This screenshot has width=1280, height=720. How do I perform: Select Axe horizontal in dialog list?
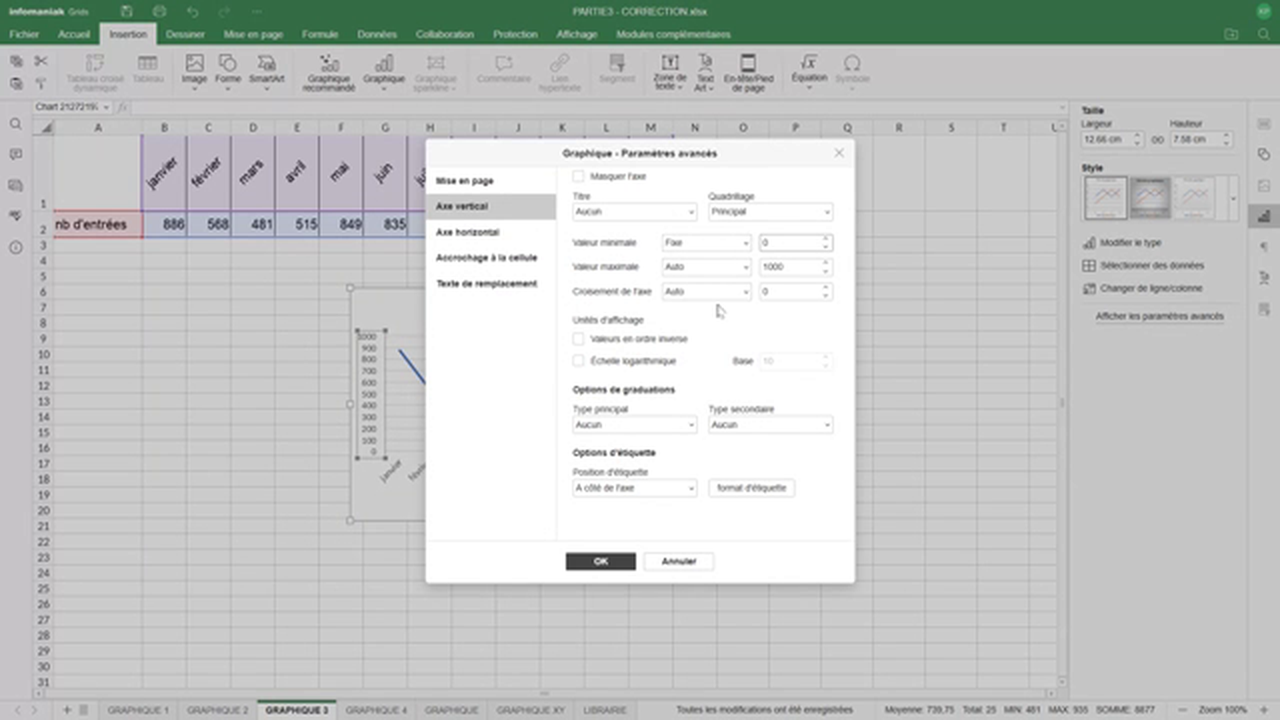(491, 232)
